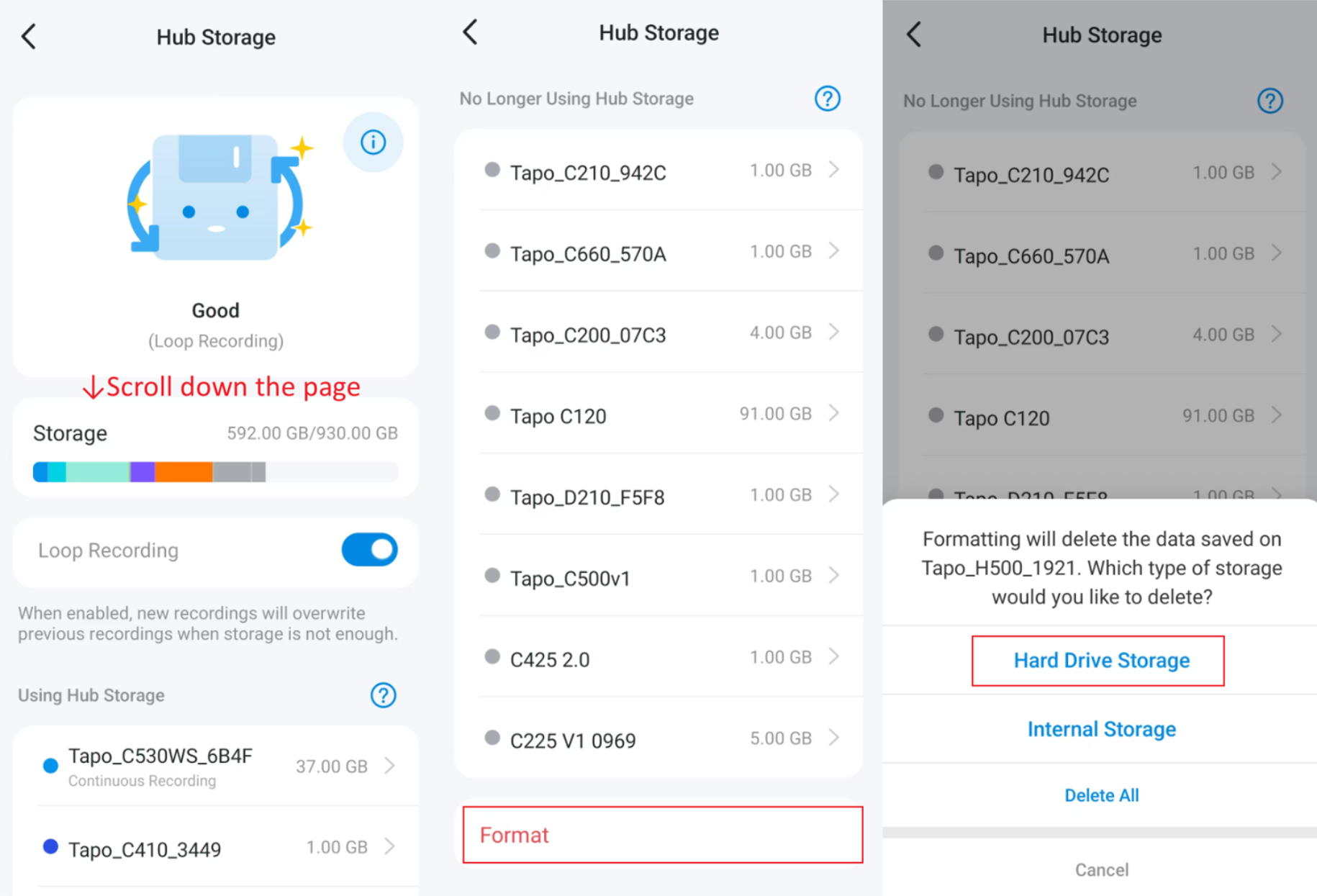Choose Hard Drive Storage to delete
Screen dimensions: 1317x896
coord(1100,660)
